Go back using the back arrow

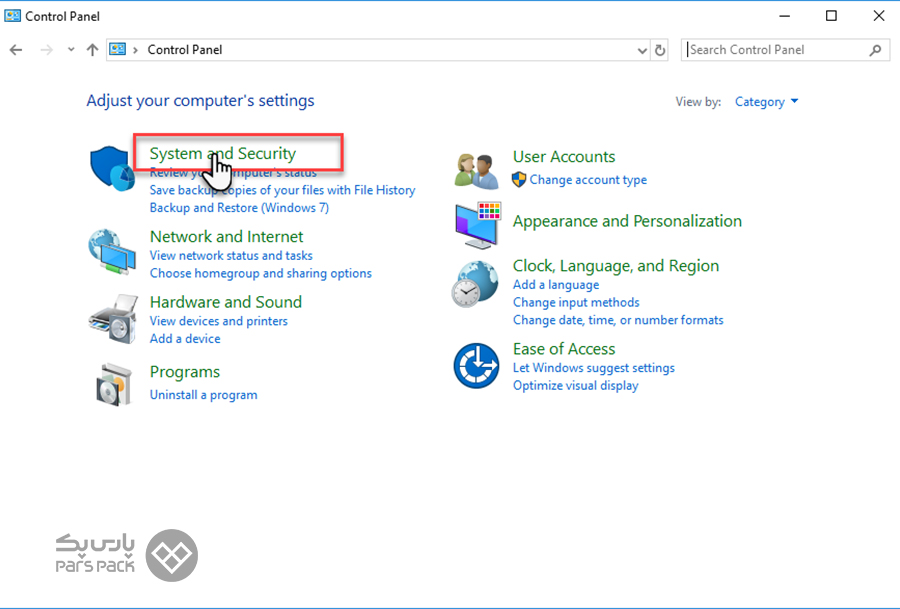(16, 50)
